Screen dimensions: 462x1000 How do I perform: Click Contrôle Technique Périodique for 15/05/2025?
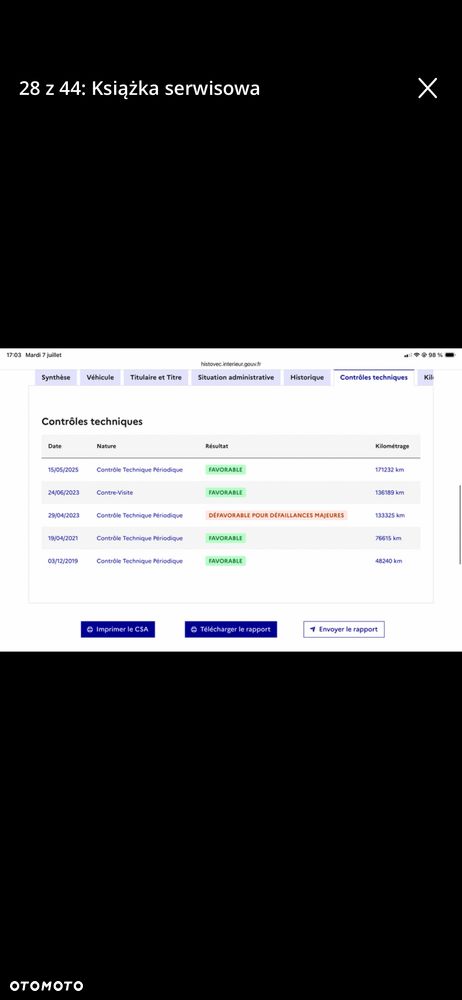tap(140, 469)
